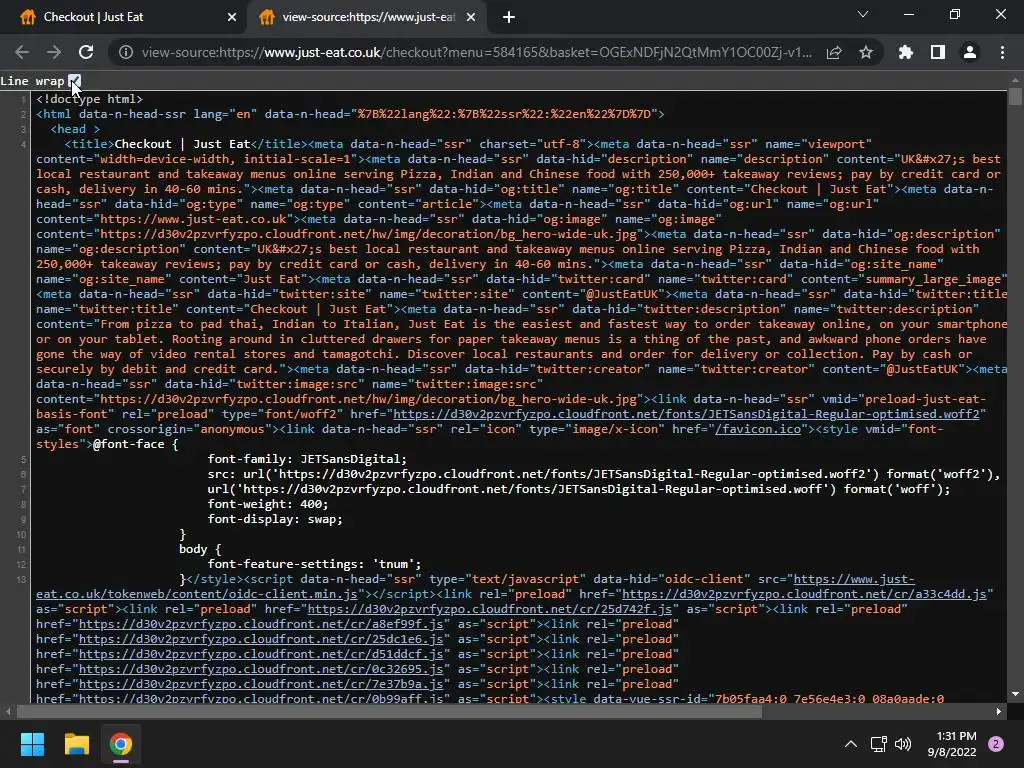1024x768 pixels.
Task: Open a new browser tab
Action: pyautogui.click(x=509, y=17)
